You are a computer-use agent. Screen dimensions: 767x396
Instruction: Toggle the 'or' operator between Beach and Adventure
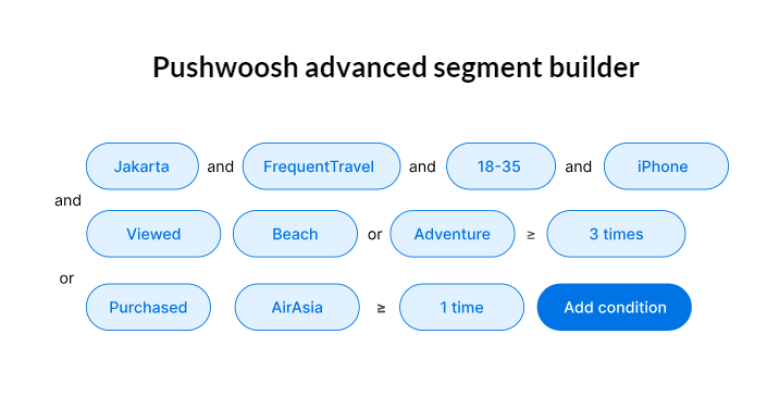click(375, 235)
